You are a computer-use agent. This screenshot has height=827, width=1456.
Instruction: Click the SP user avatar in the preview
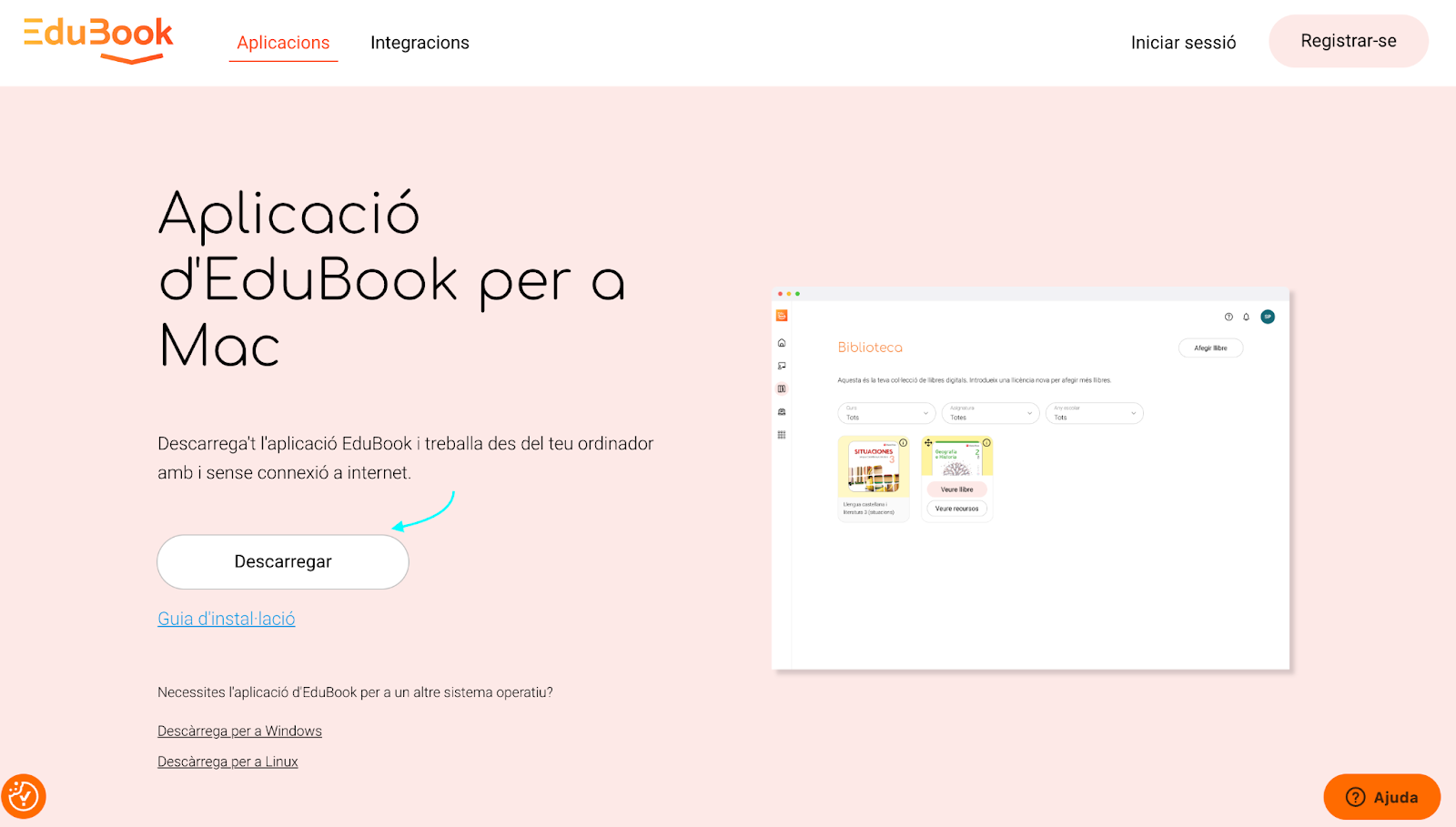point(1268,317)
